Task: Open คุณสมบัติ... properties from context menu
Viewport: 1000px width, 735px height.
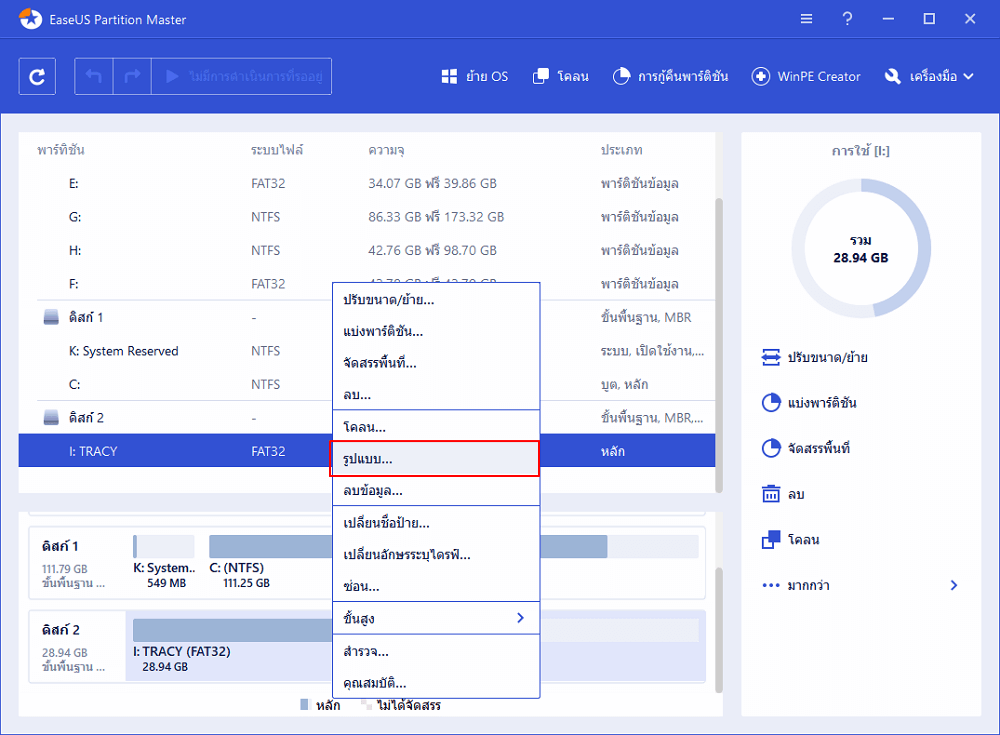Action: 436,683
